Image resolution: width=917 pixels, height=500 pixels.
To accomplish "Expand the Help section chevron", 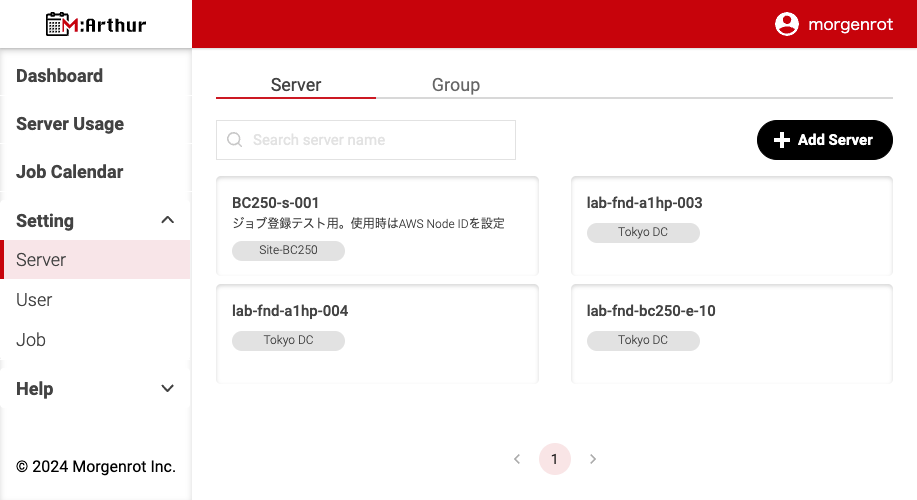I will coord(168,389).
